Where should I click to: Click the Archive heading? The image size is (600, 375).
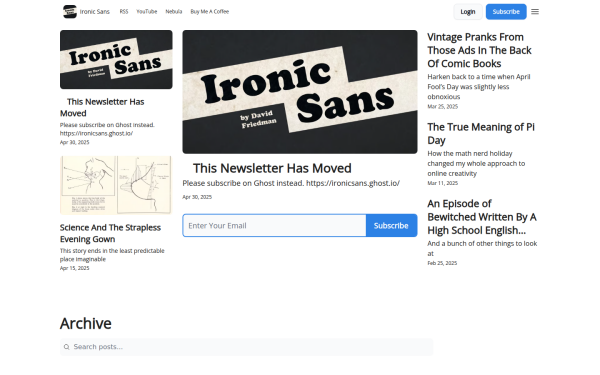point(86,324)
